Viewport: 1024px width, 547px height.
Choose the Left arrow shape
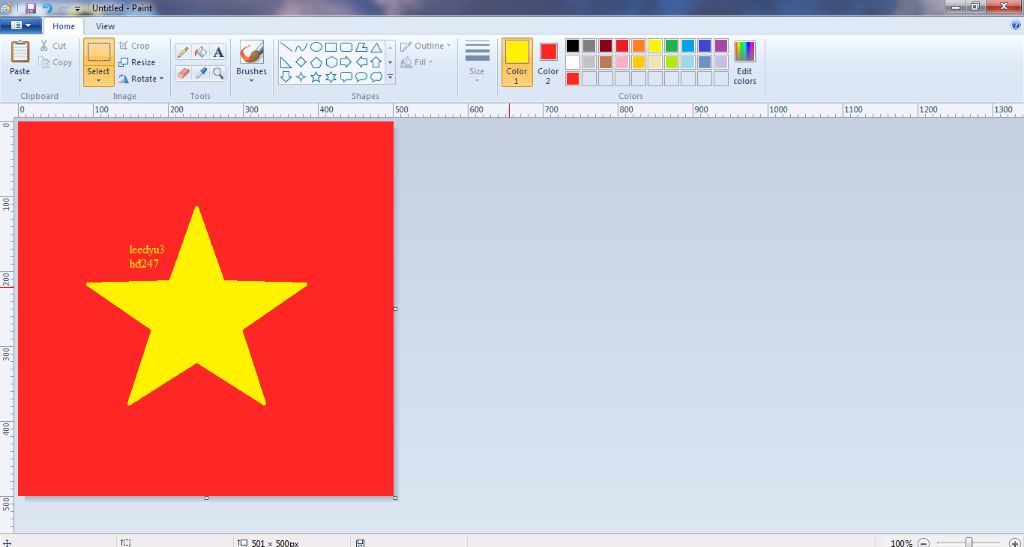coord(361,63)
